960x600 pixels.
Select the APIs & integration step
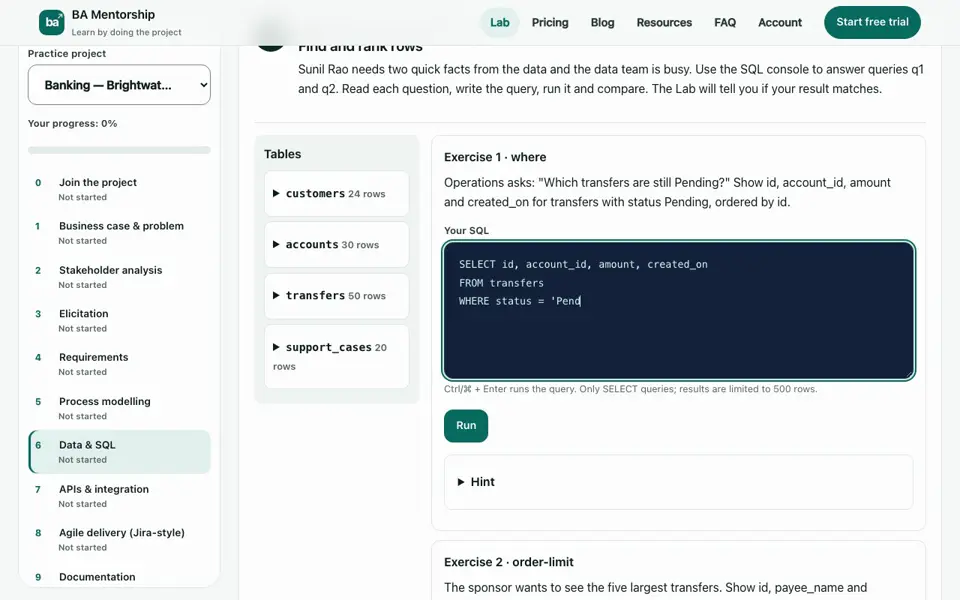click(x=119, y=496)
